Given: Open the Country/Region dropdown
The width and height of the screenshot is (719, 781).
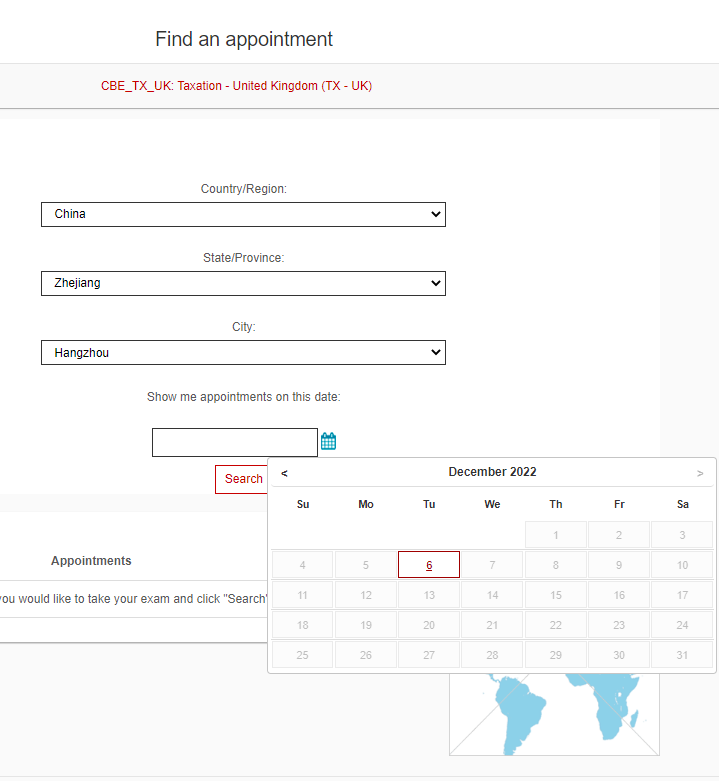Looking at the screenshot, I should (243, 214).
